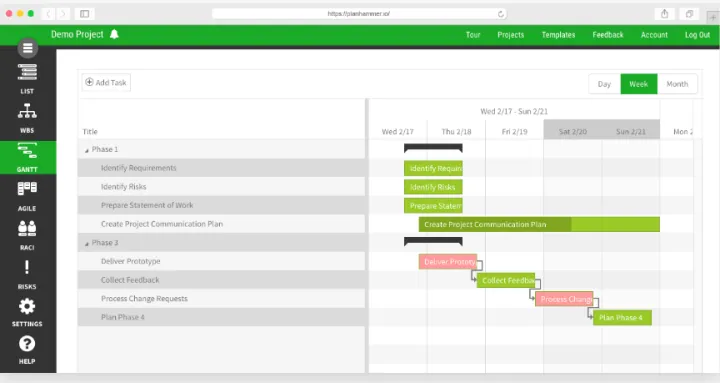Click Log Out in top bar
Image resolution: width=720 pixels, height=383 pixels.
pos(698,34)
